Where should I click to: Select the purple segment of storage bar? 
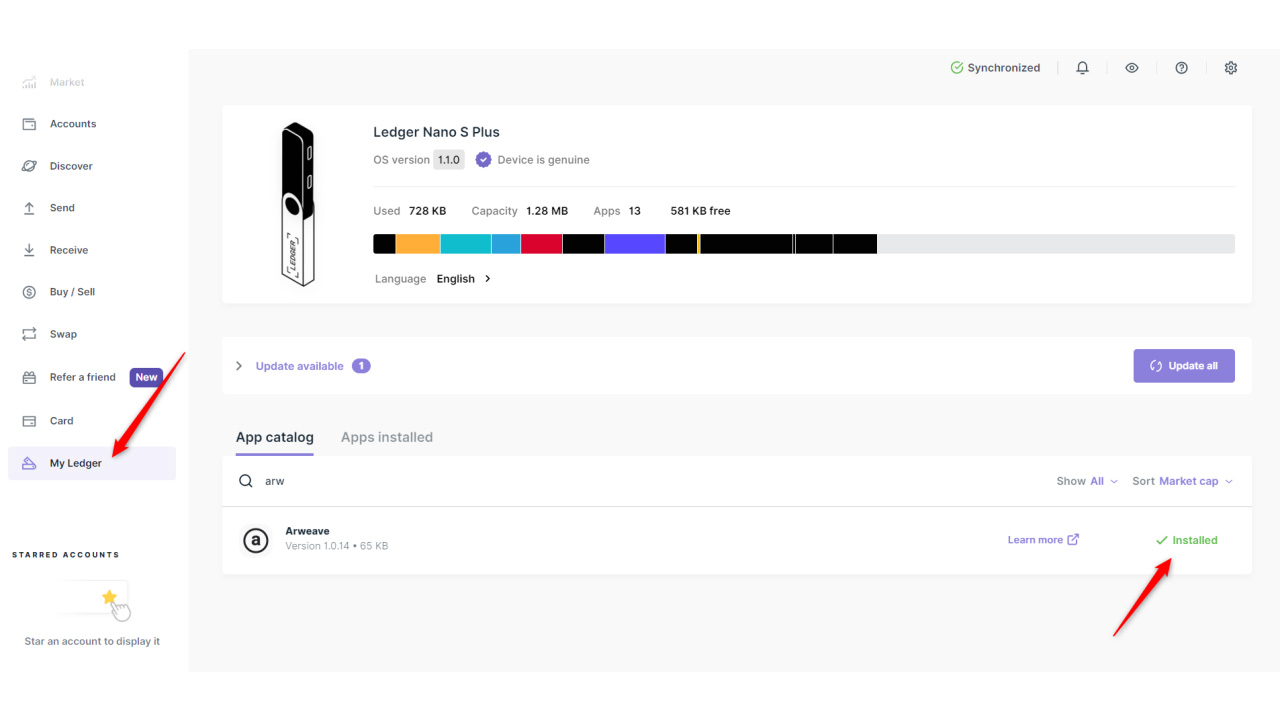pos(635,244)
